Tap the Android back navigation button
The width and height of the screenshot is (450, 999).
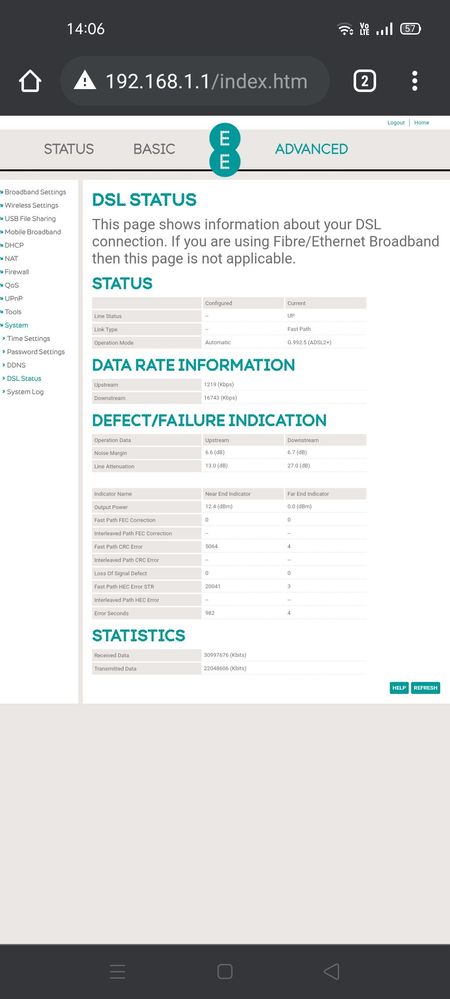pyautogui.click(x=331, y=971)
